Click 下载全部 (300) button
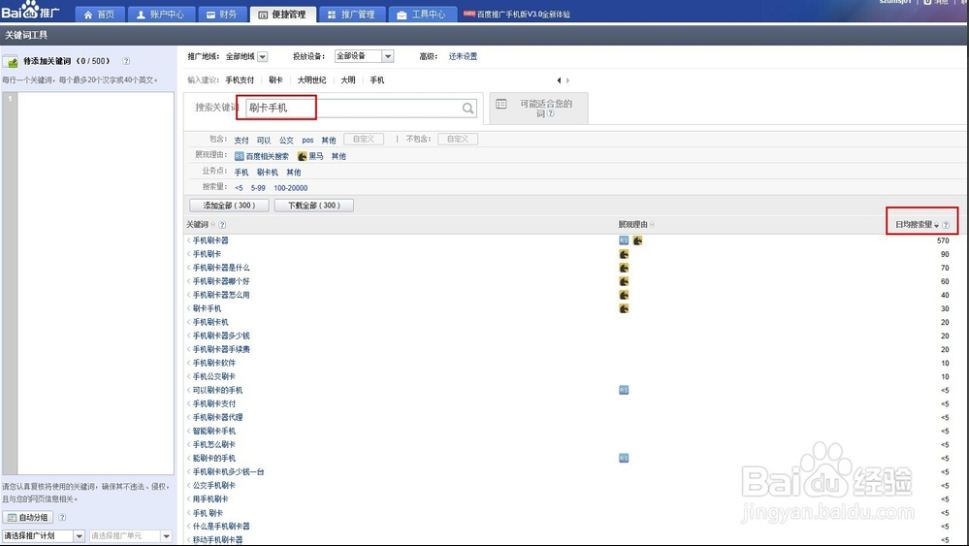The image size is (969, 546). pyautogui.click(x=314, y=205)
